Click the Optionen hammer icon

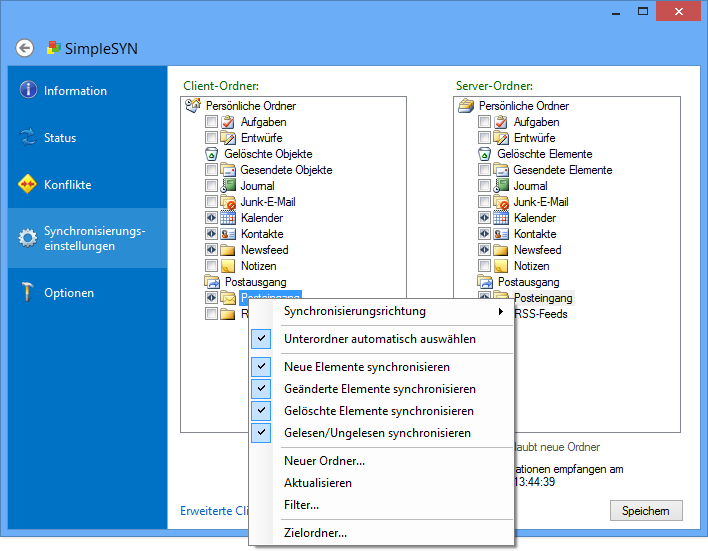click(x=28, y=292)
